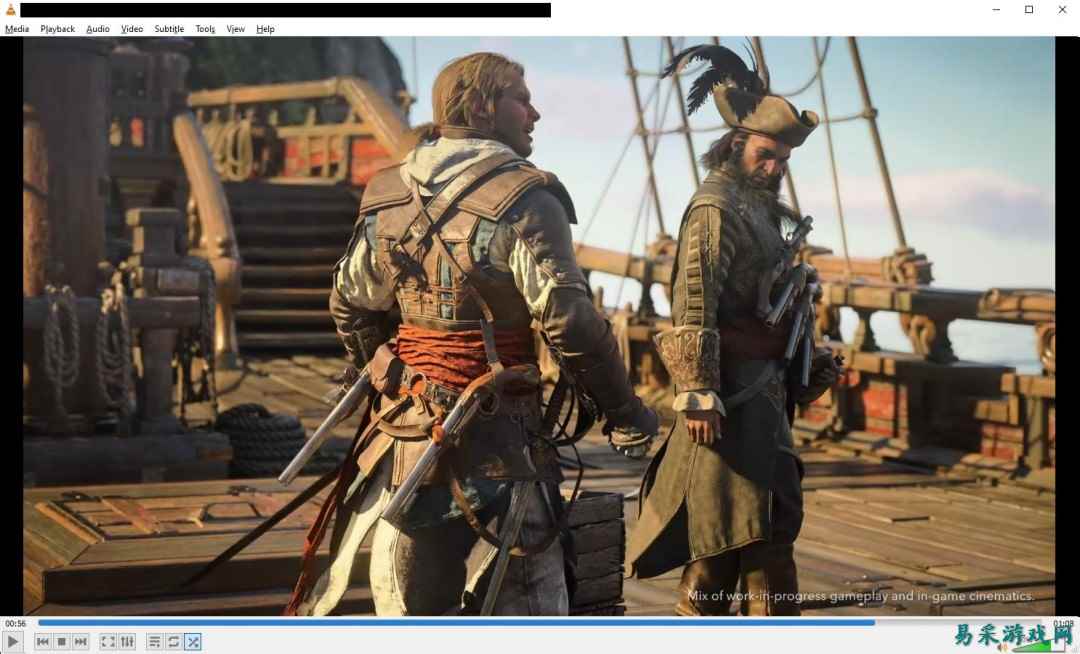1080x654 pixels.
Task: Open the Tools menu
Action: point(205,29)
